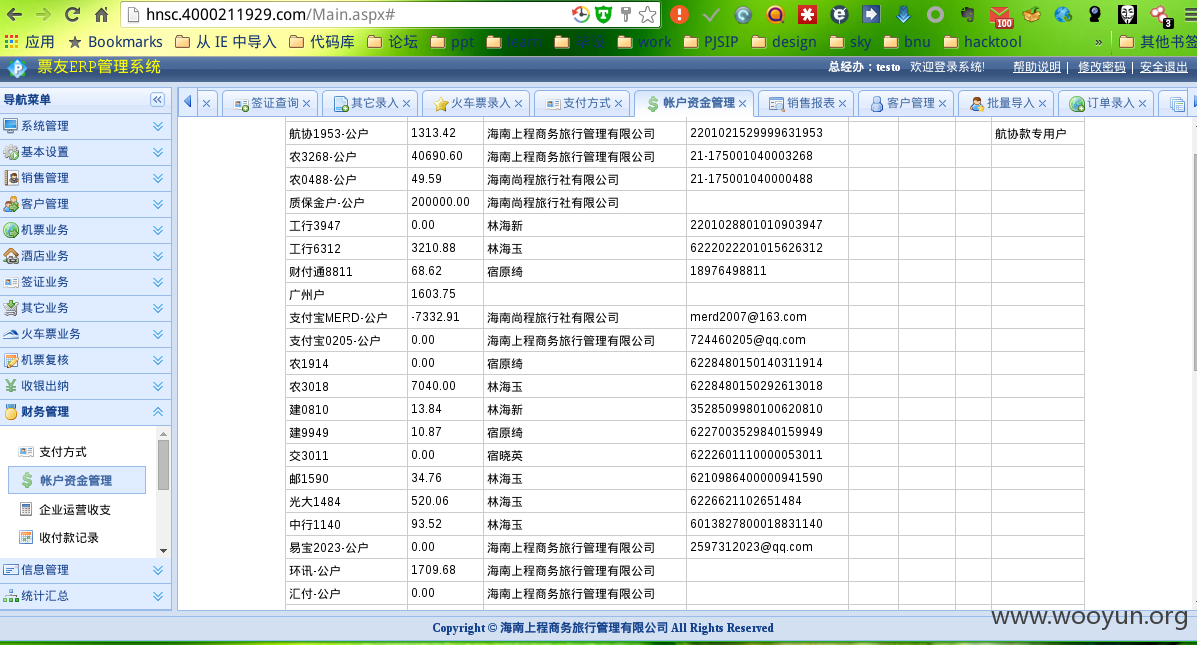Click the 系统管理 computer icon
1197x645 pixels.
tap(11, 126)
